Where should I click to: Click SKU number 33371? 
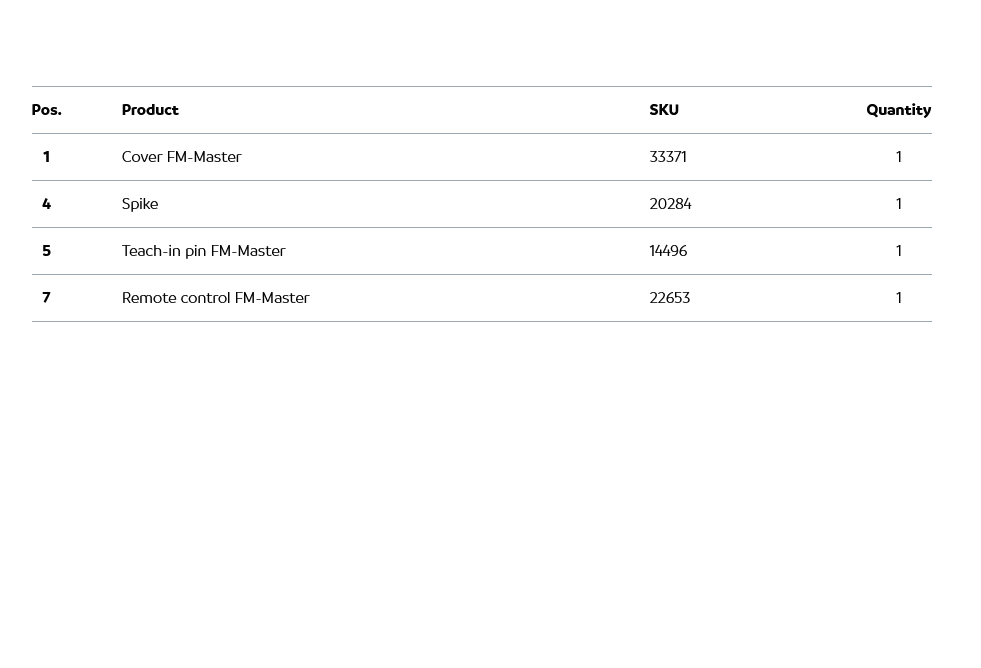point(668,157)
